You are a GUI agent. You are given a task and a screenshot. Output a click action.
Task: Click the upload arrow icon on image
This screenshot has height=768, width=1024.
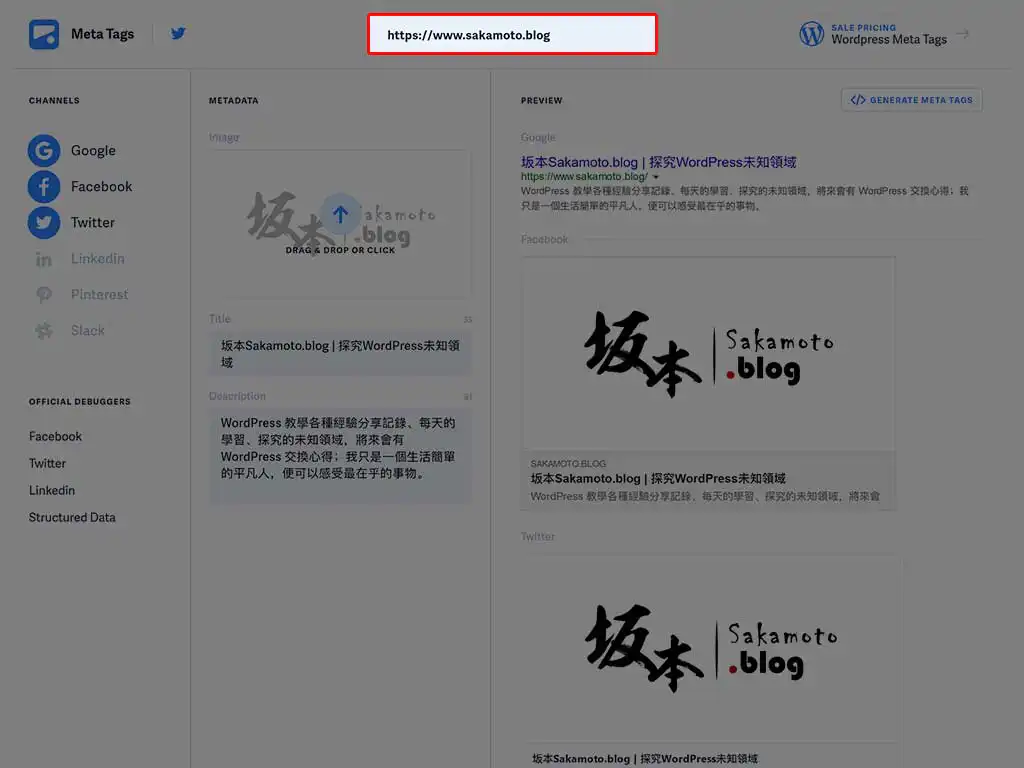(x=340, y=214)
